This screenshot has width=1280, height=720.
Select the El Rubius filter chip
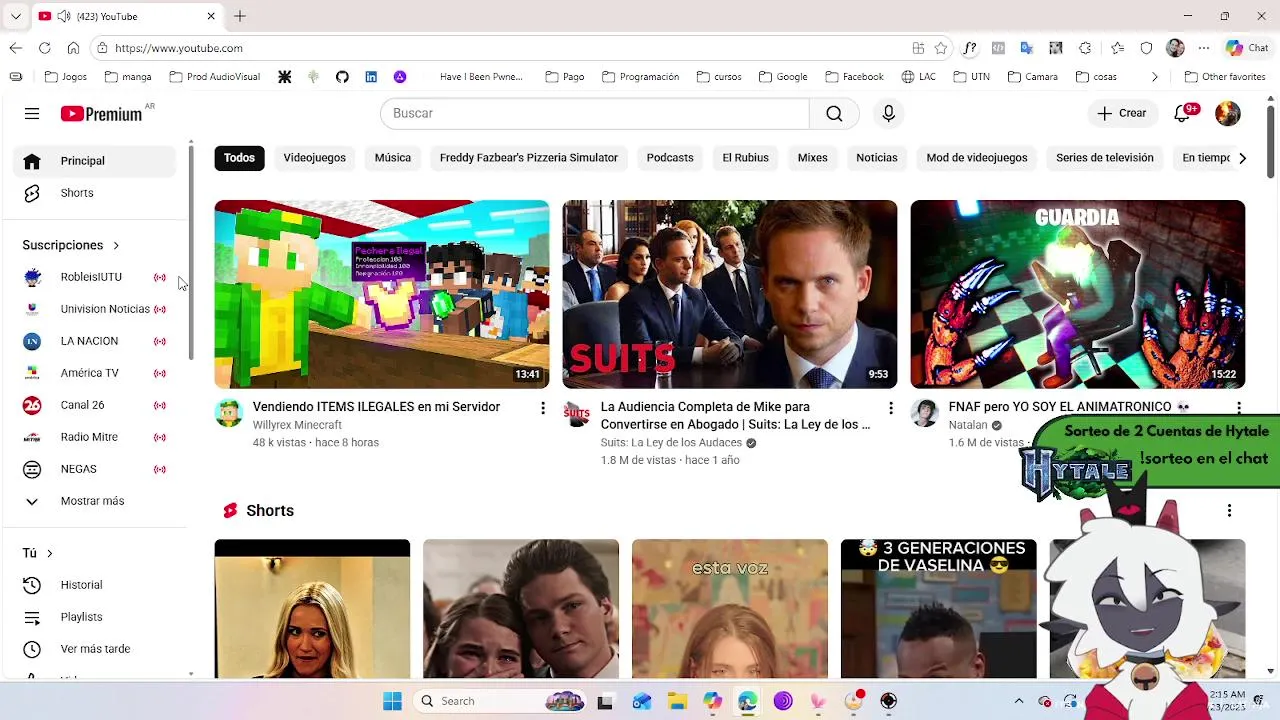pyautogui.click(x=745, y=158)
